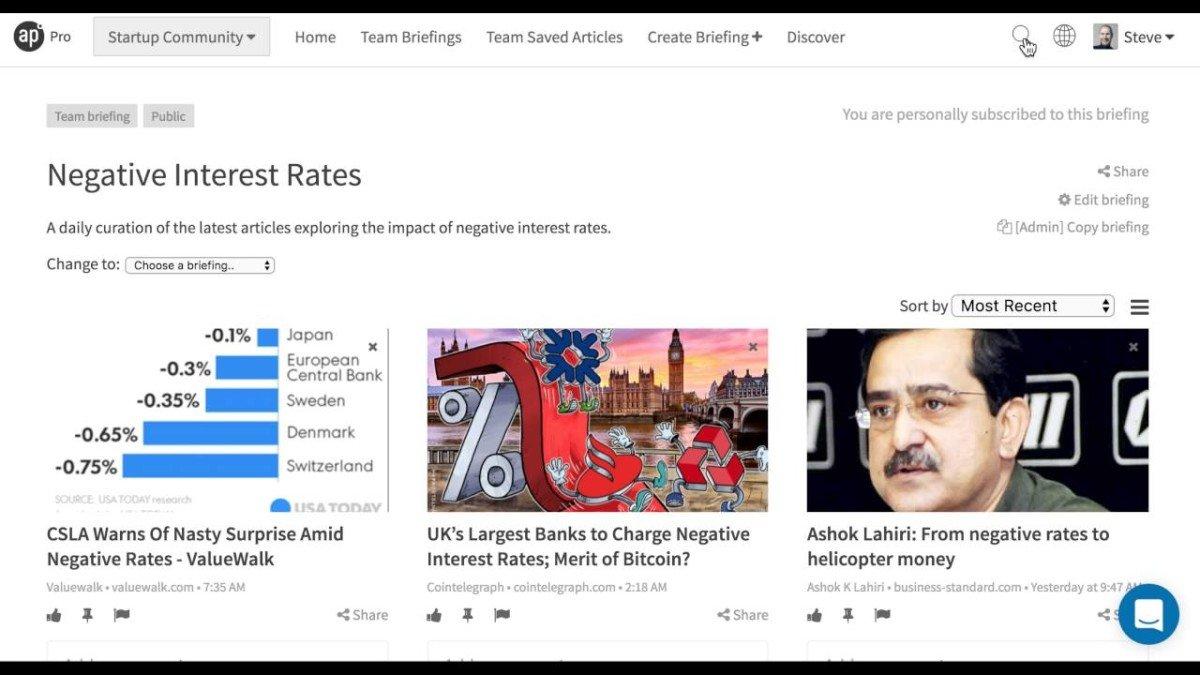Image resolution: width=1200 pixels, height=675 pixels.
Task: Flag the UK's Largest Banks article
Action: 501,615
